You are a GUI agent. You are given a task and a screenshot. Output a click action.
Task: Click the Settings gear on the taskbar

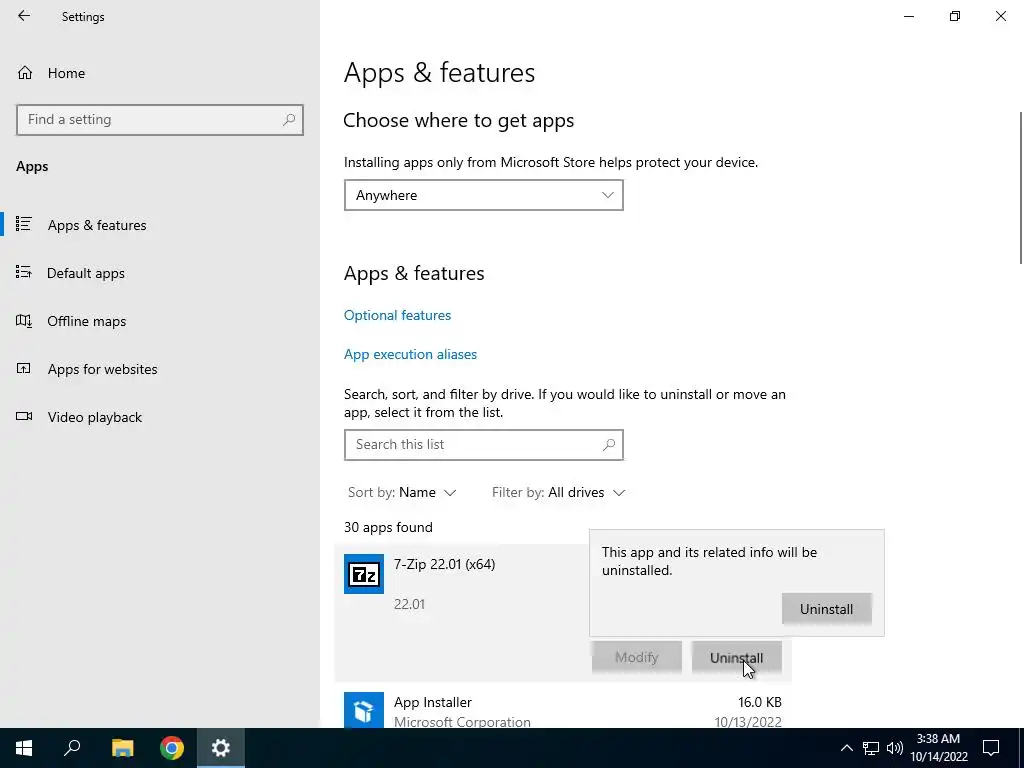coord(221,748)
